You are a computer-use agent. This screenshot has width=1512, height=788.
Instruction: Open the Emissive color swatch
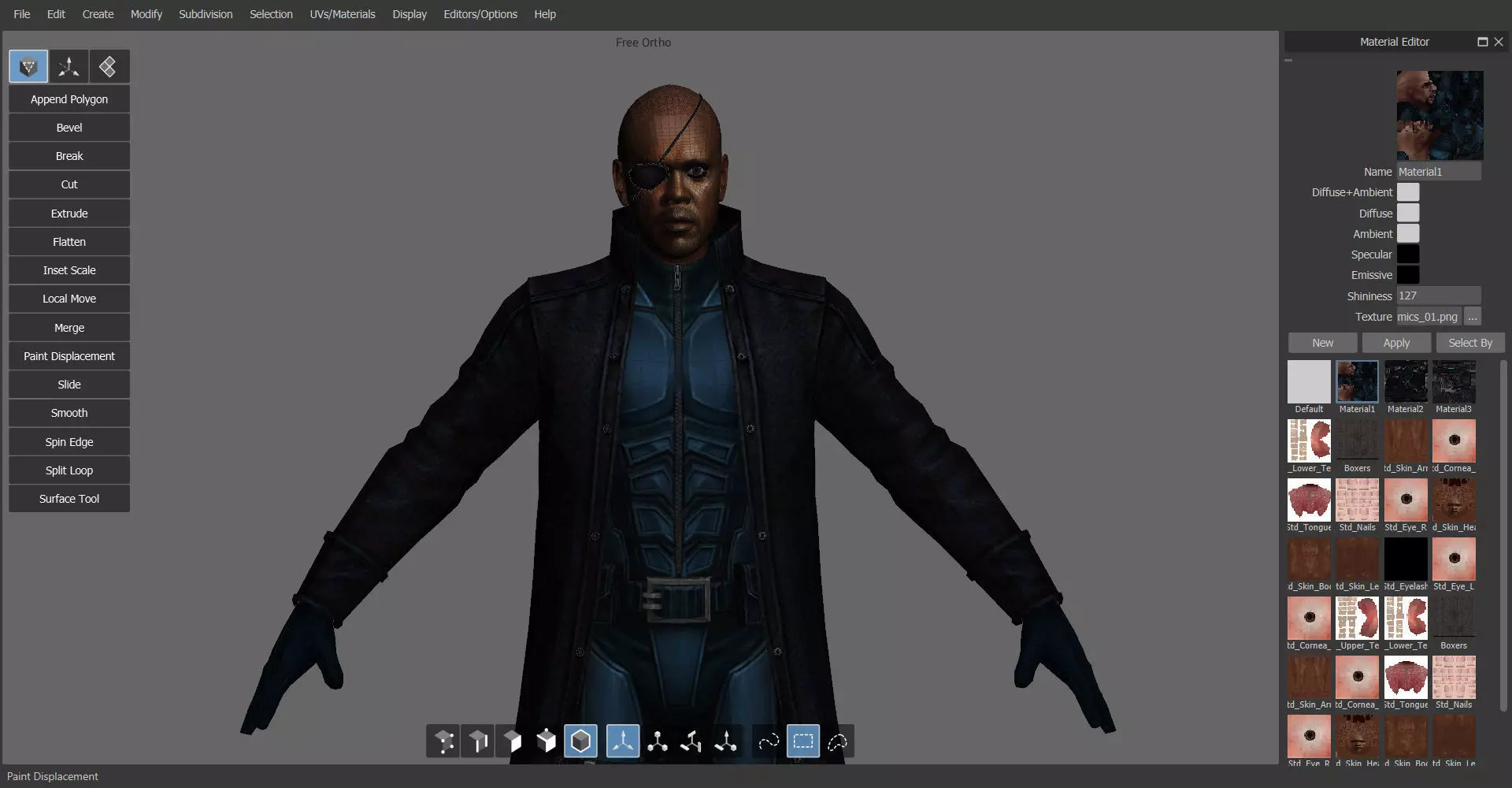pyautogui.click(x=1408, y=274)
